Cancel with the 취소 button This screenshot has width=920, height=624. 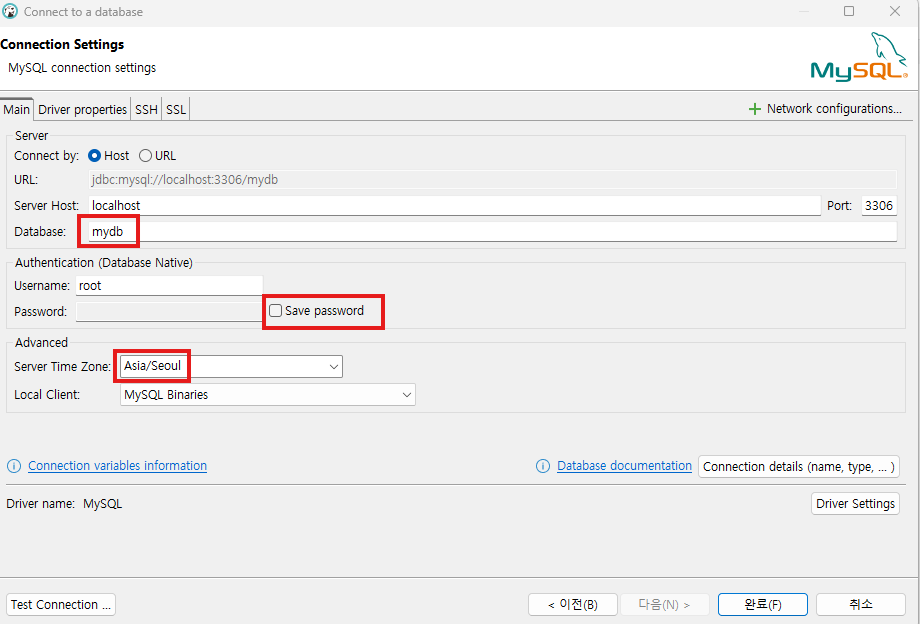pyautogui.click(x=861, y=605)
